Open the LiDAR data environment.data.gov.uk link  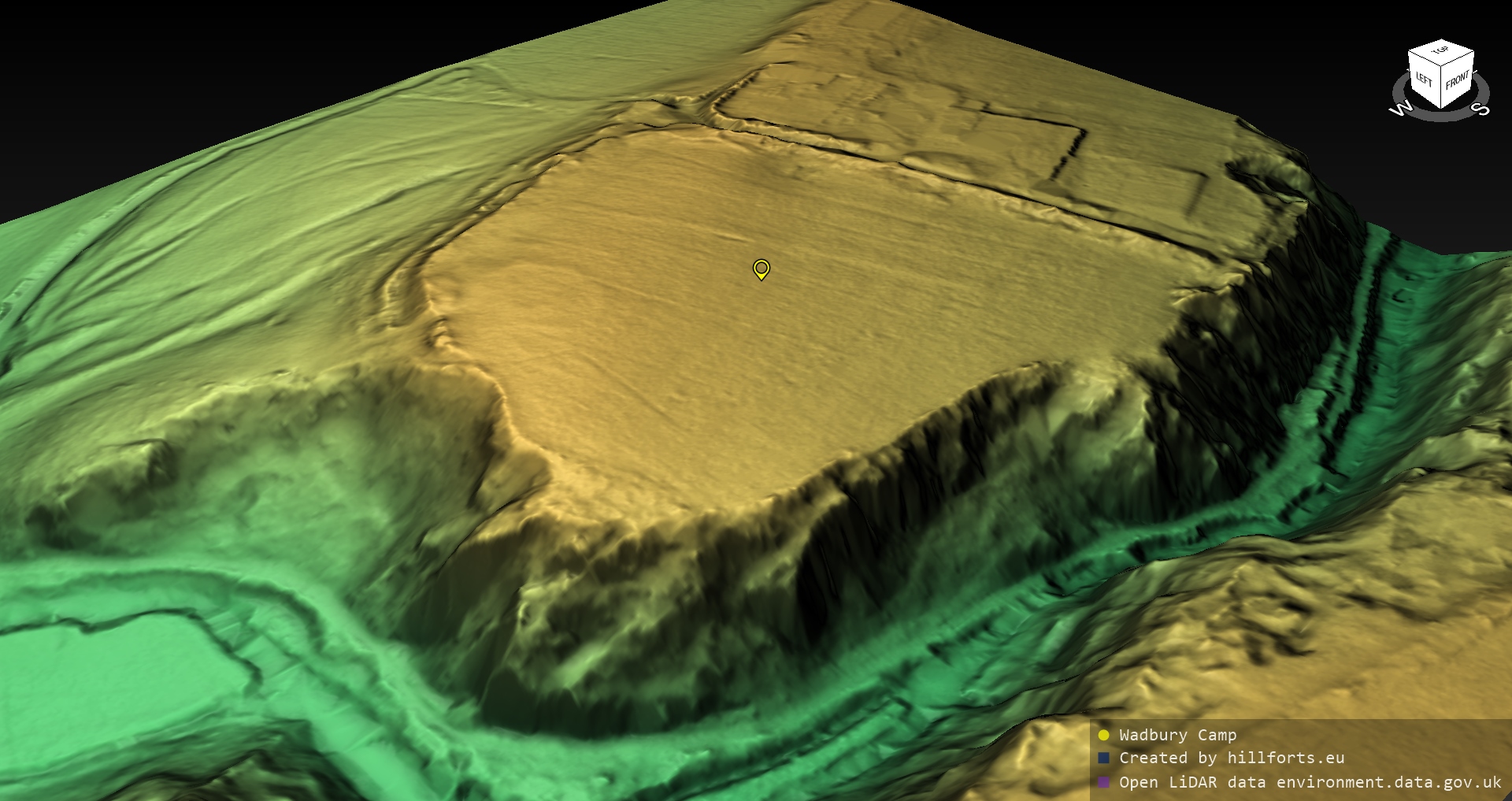pos(1310,782)
